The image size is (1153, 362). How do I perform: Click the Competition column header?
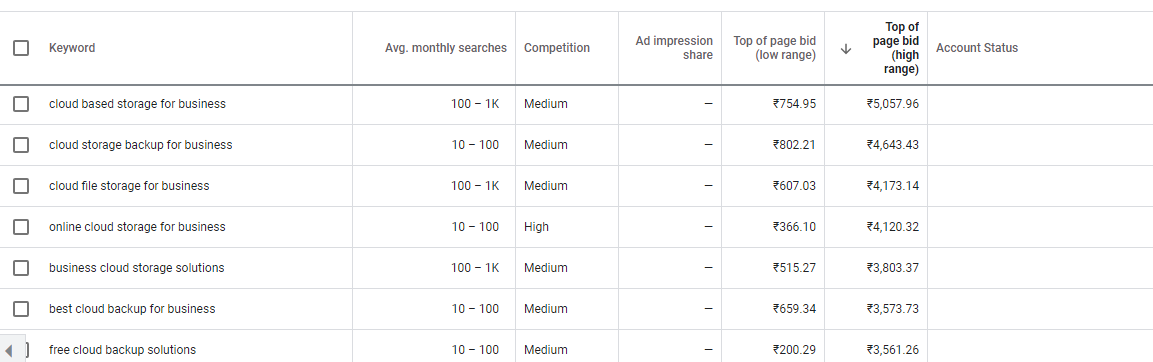[557, 48]
